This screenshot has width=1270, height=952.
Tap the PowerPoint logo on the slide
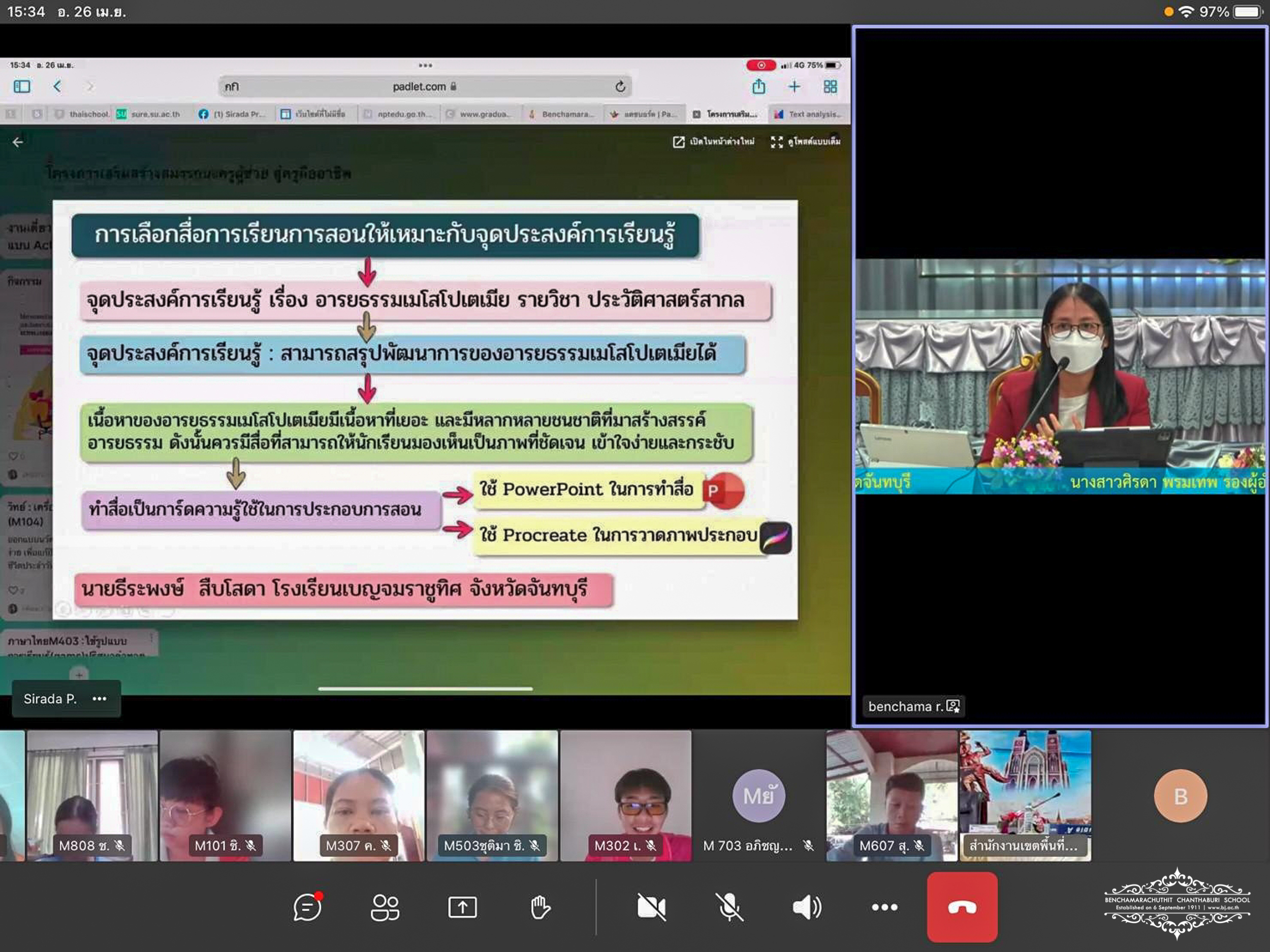723,490
